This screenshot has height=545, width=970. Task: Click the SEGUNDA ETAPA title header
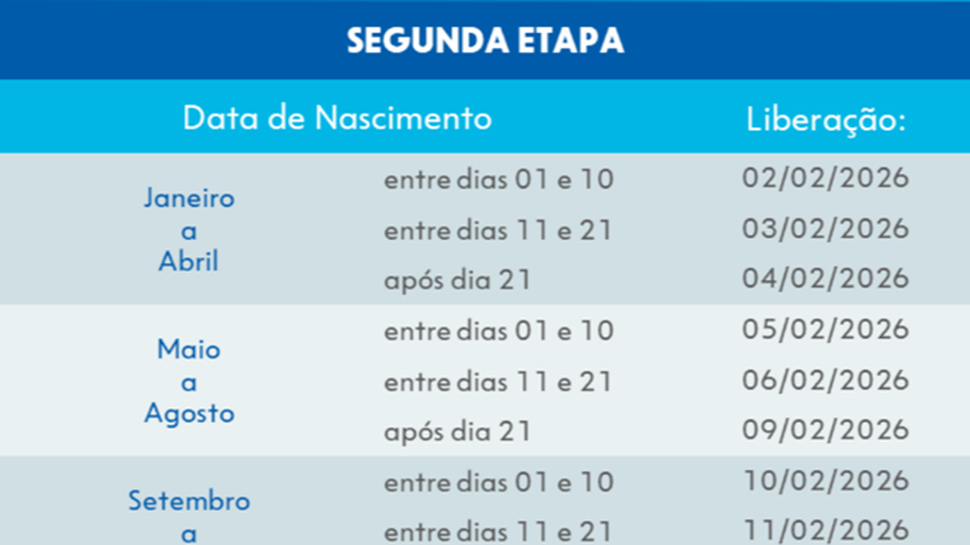click(485, 41)
